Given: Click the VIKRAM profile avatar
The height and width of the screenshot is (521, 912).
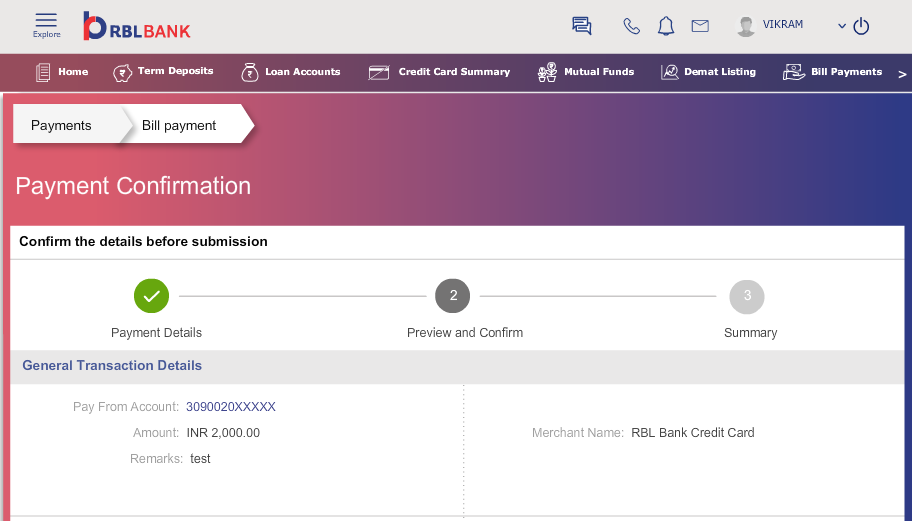Looking at the screenshot, I should pos(746,26).
